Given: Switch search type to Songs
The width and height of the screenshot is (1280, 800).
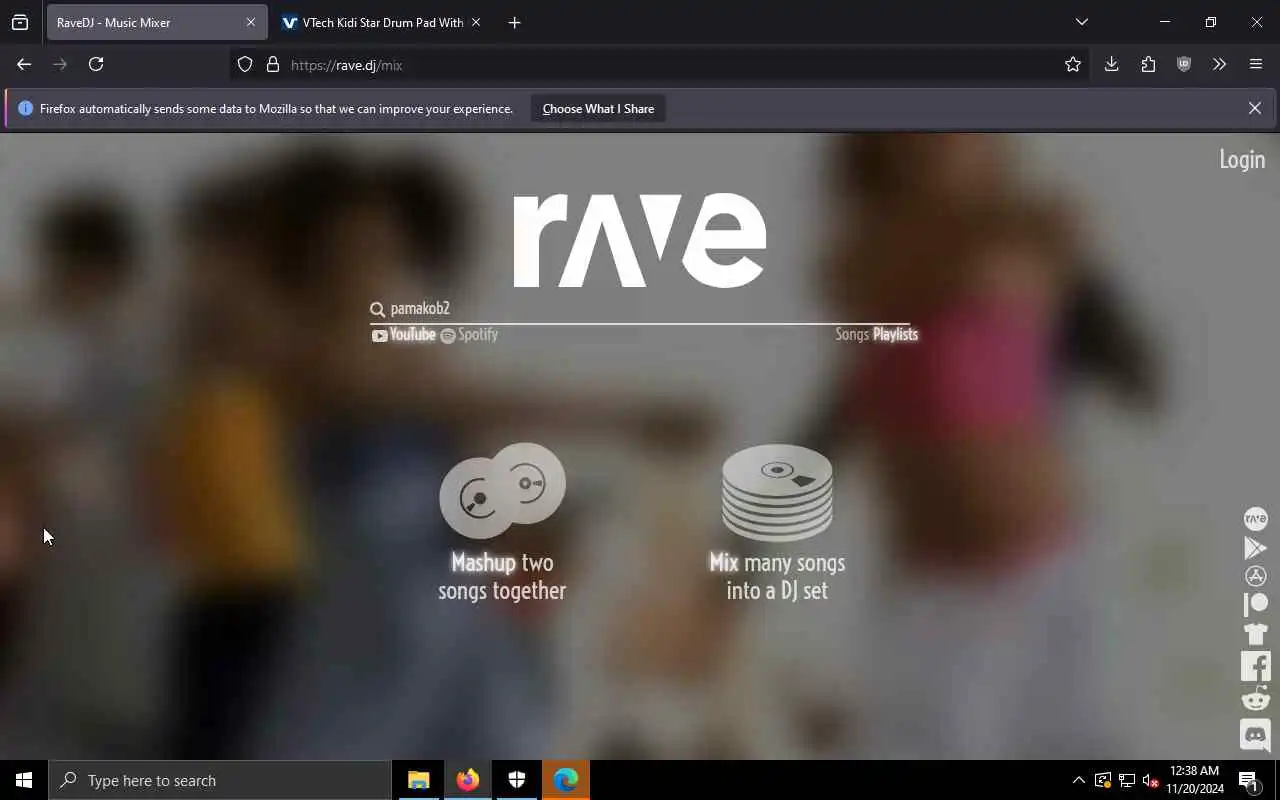Looking at the screenshot, I should point(852,334).
